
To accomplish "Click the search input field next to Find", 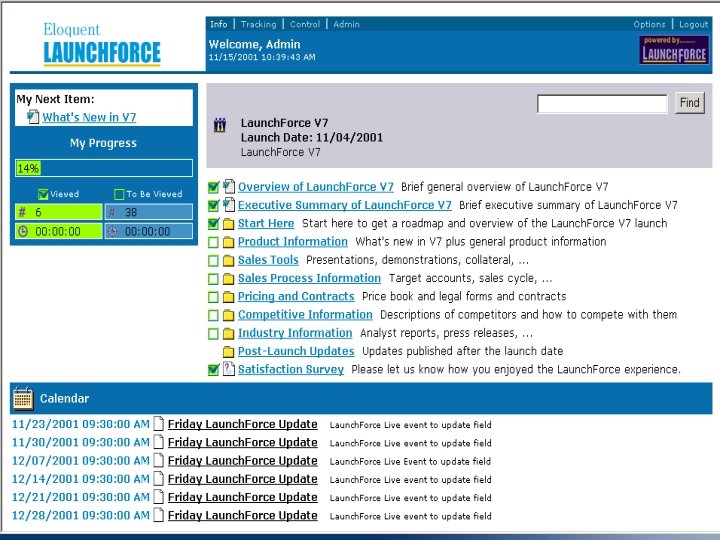I will (602, 104).
